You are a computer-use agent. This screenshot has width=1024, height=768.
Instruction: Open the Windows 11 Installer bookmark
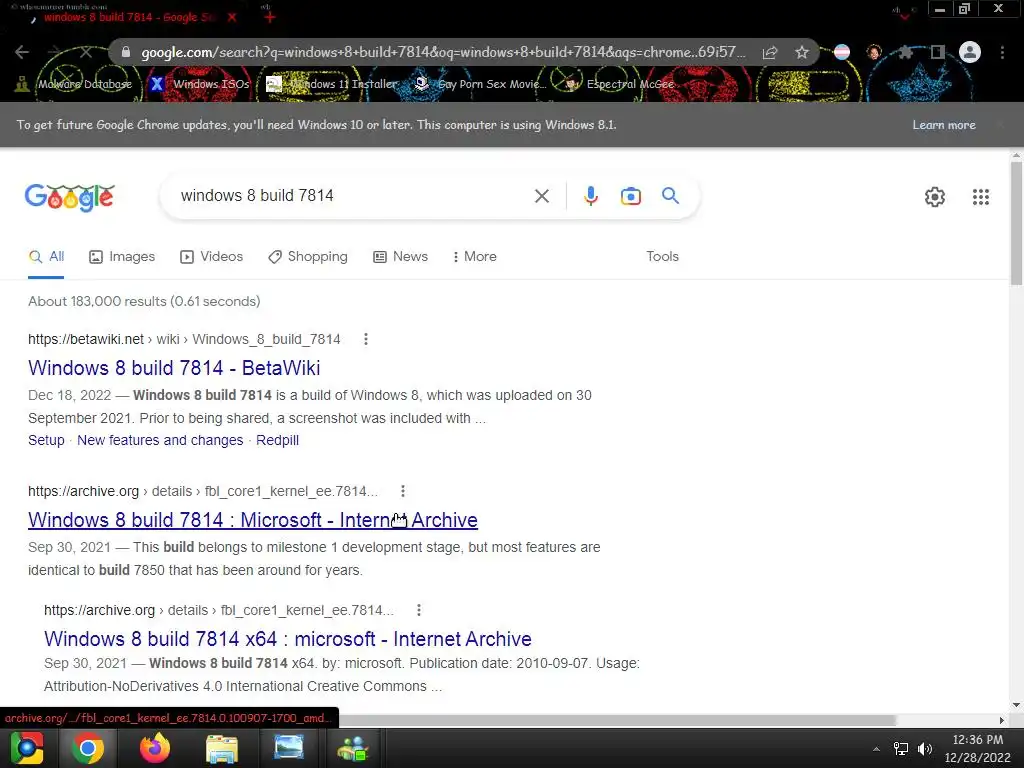(x=332, y=84)
